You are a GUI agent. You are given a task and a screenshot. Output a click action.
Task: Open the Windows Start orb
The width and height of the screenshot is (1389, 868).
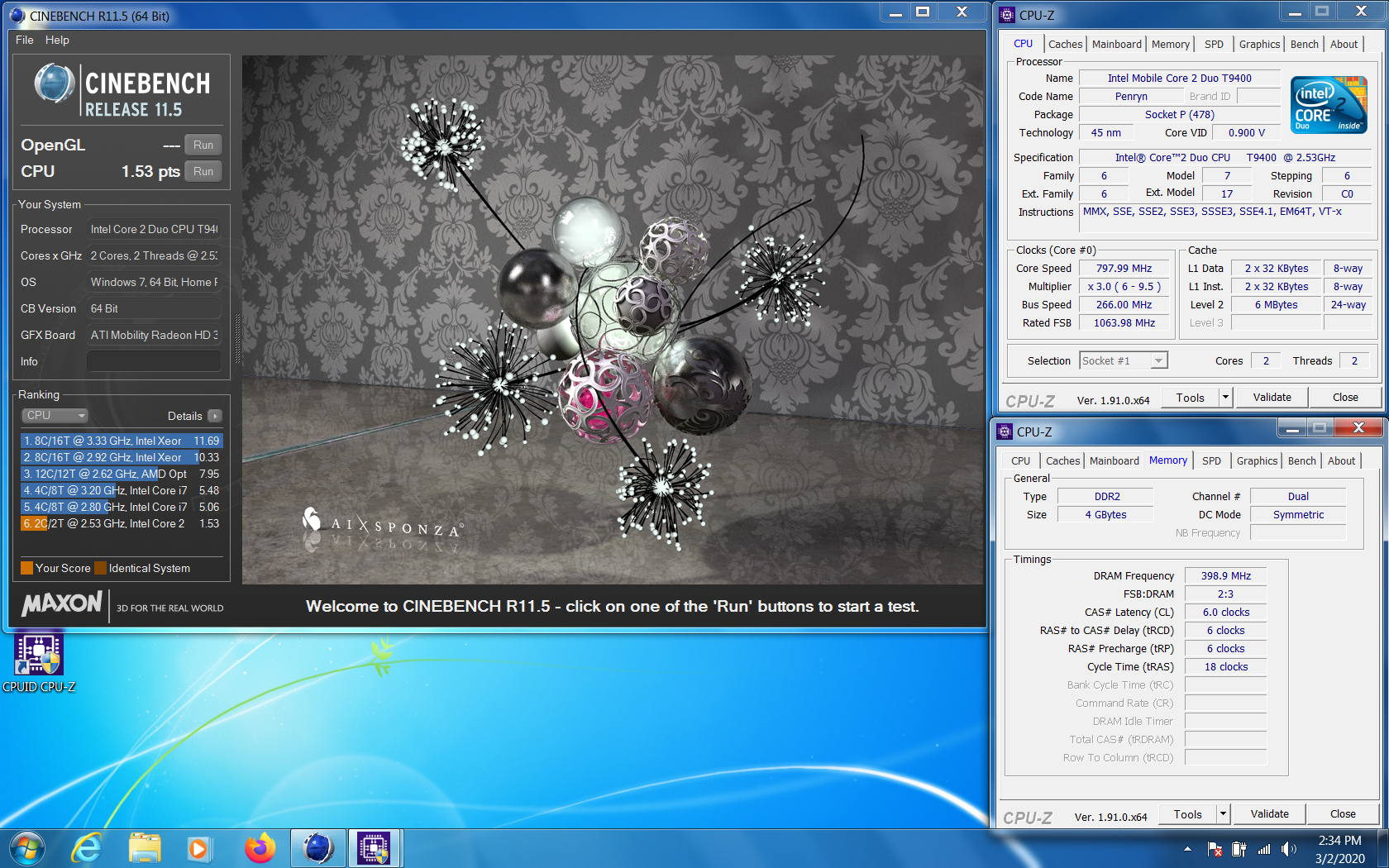[x=26, y=849]
